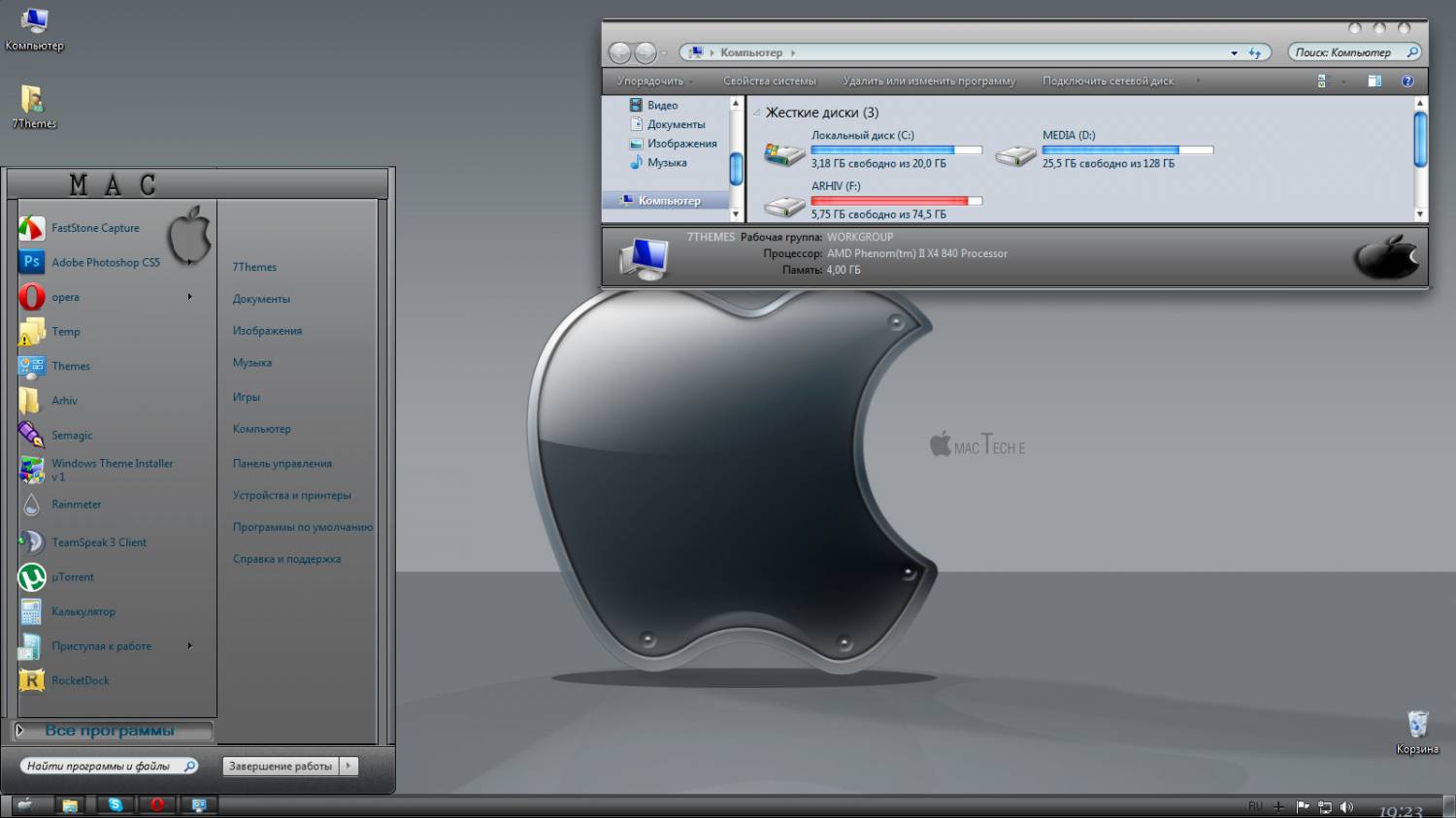Select MEDIA (D:) drive
Viewport: 1456px width, 818px height.
[1105, 149]
